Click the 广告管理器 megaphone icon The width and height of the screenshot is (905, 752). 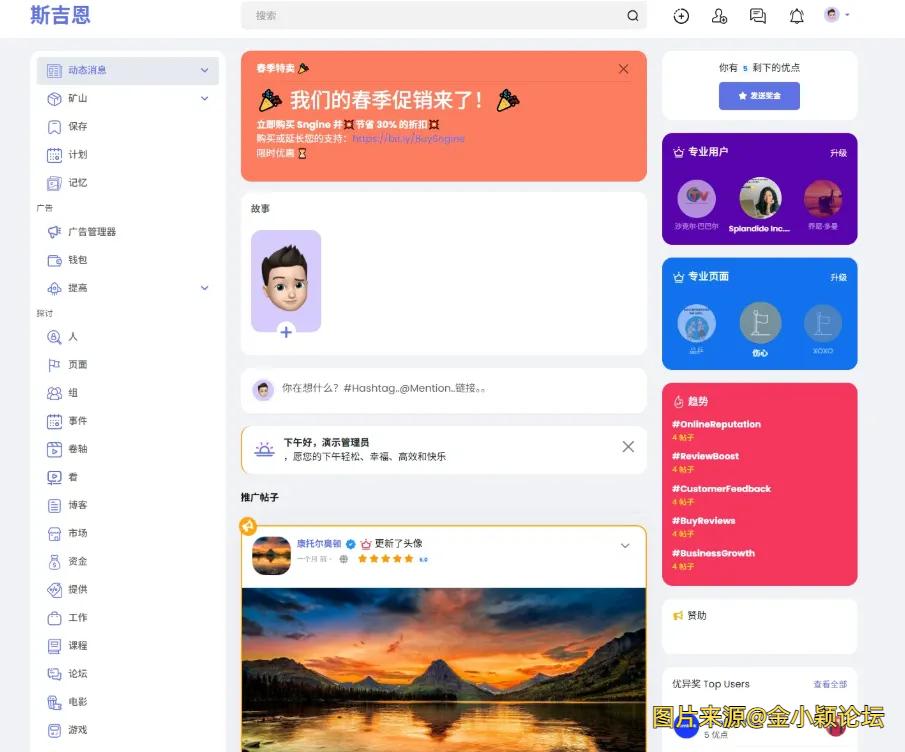pos(54,232)
